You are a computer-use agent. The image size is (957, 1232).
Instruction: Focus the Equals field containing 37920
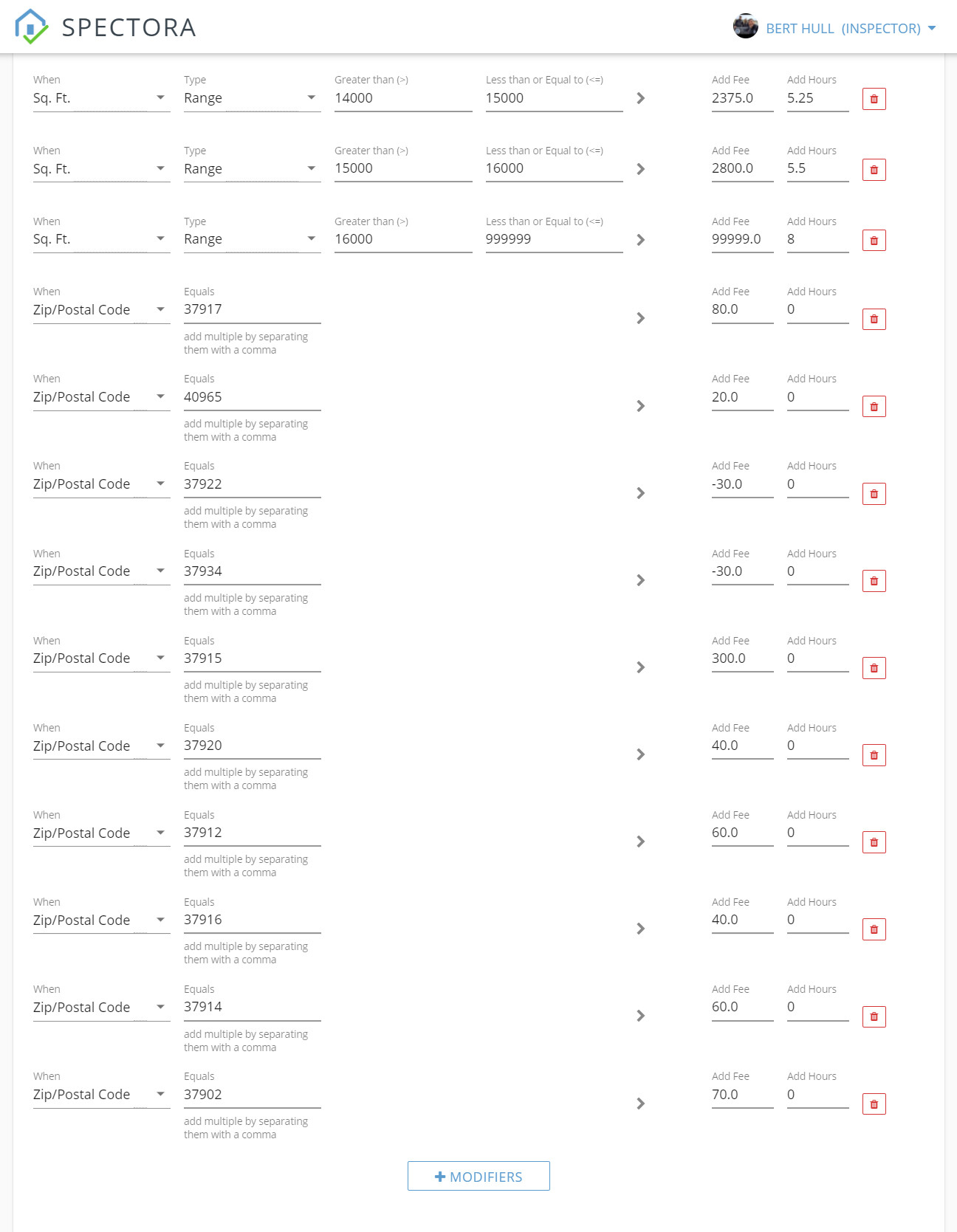point(252,746)
